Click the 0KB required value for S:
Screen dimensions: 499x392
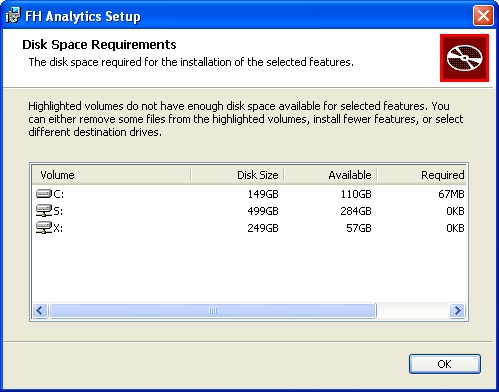coord(455,211)
